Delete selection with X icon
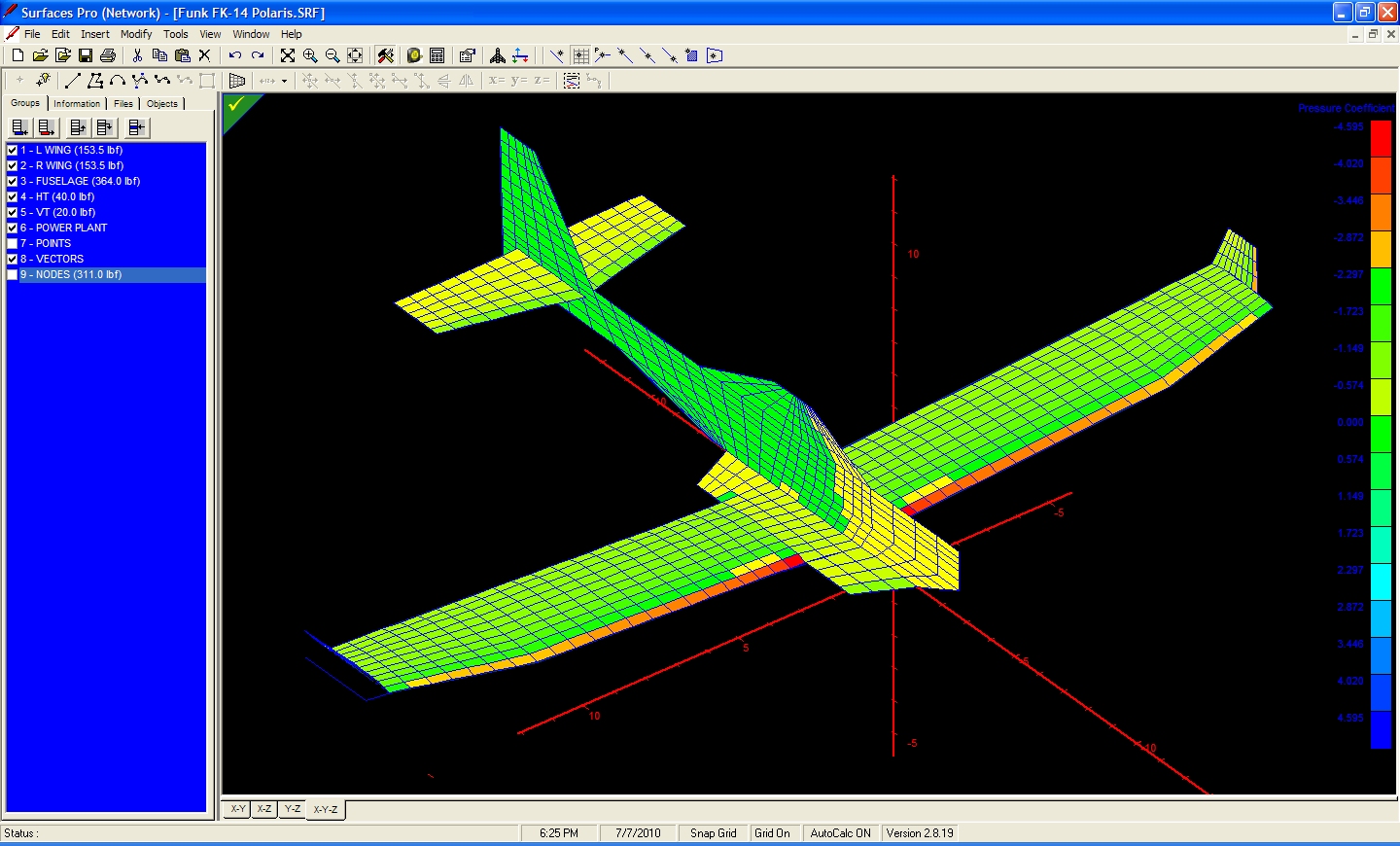Image resolution: width=1400 pixels, height=846 pixels. pos(204,55)
